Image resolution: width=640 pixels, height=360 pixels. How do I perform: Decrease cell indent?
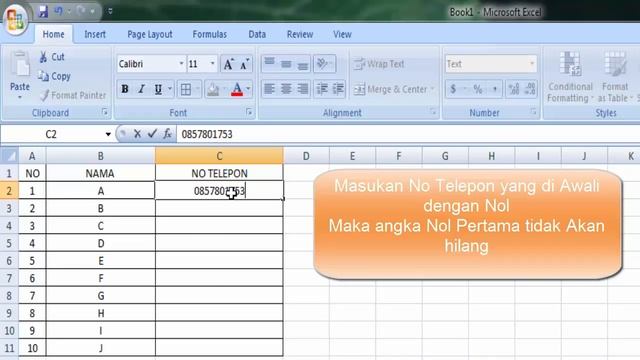(322, 89)
